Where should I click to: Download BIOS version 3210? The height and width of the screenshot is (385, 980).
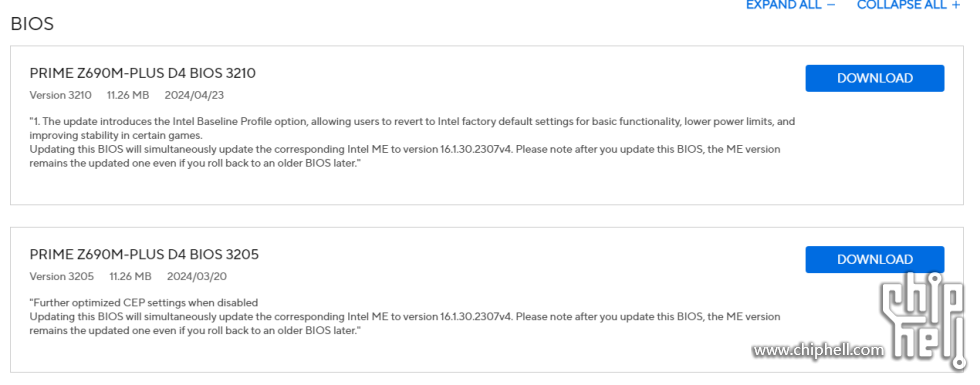pos(874,78)
